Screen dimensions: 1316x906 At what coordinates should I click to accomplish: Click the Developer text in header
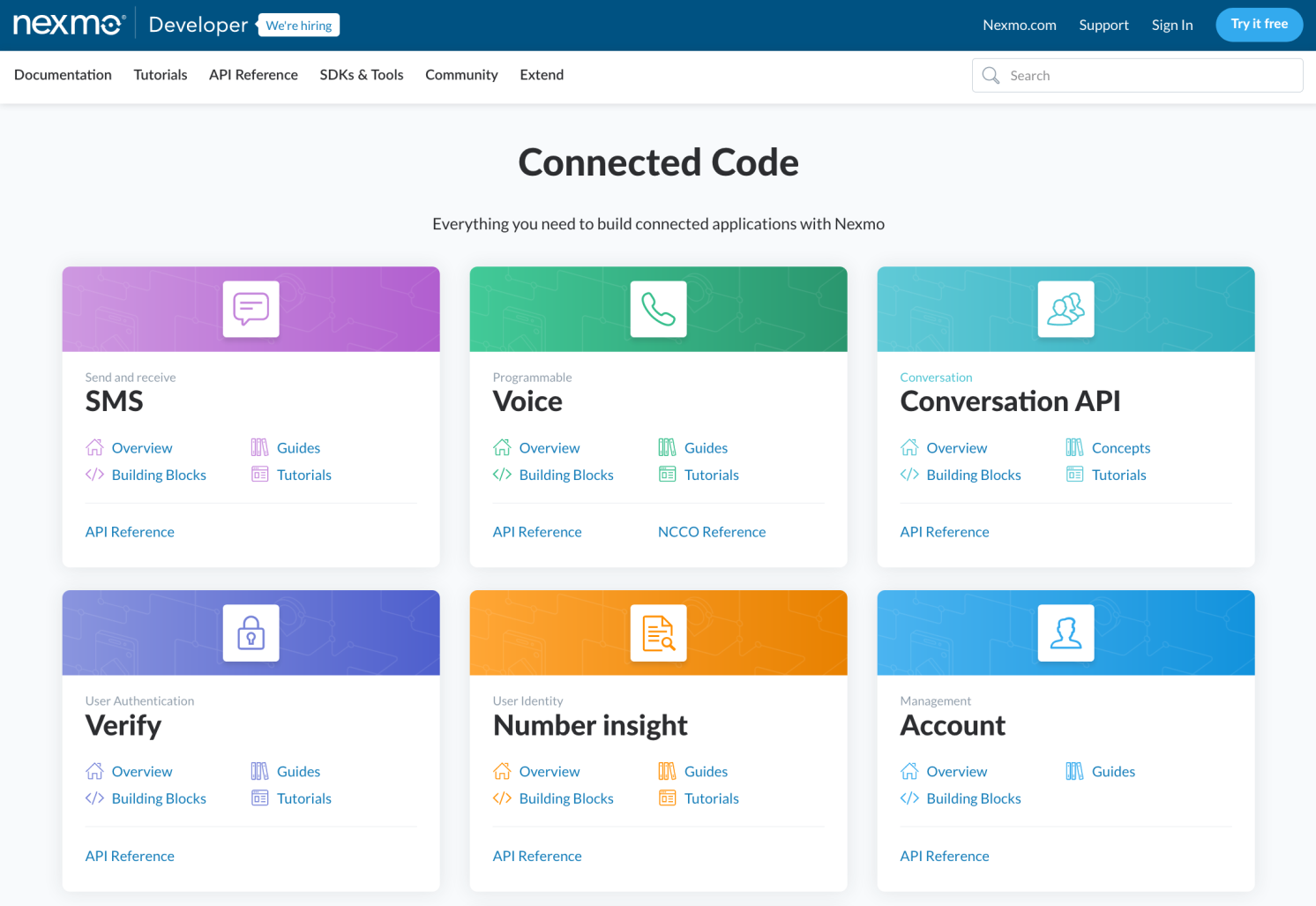point(198,25)
